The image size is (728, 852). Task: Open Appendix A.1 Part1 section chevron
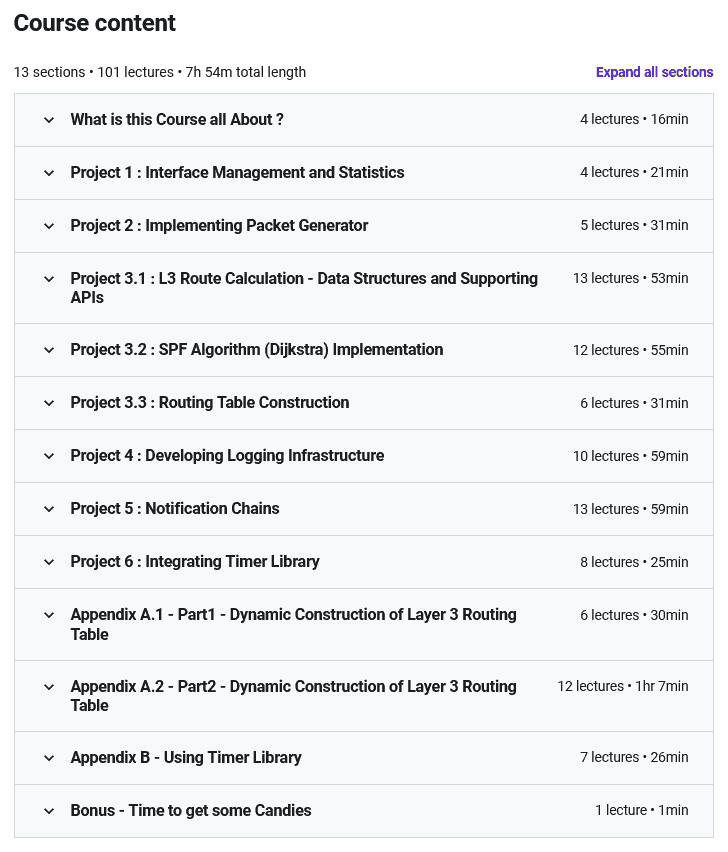click(x=49, y=615)
